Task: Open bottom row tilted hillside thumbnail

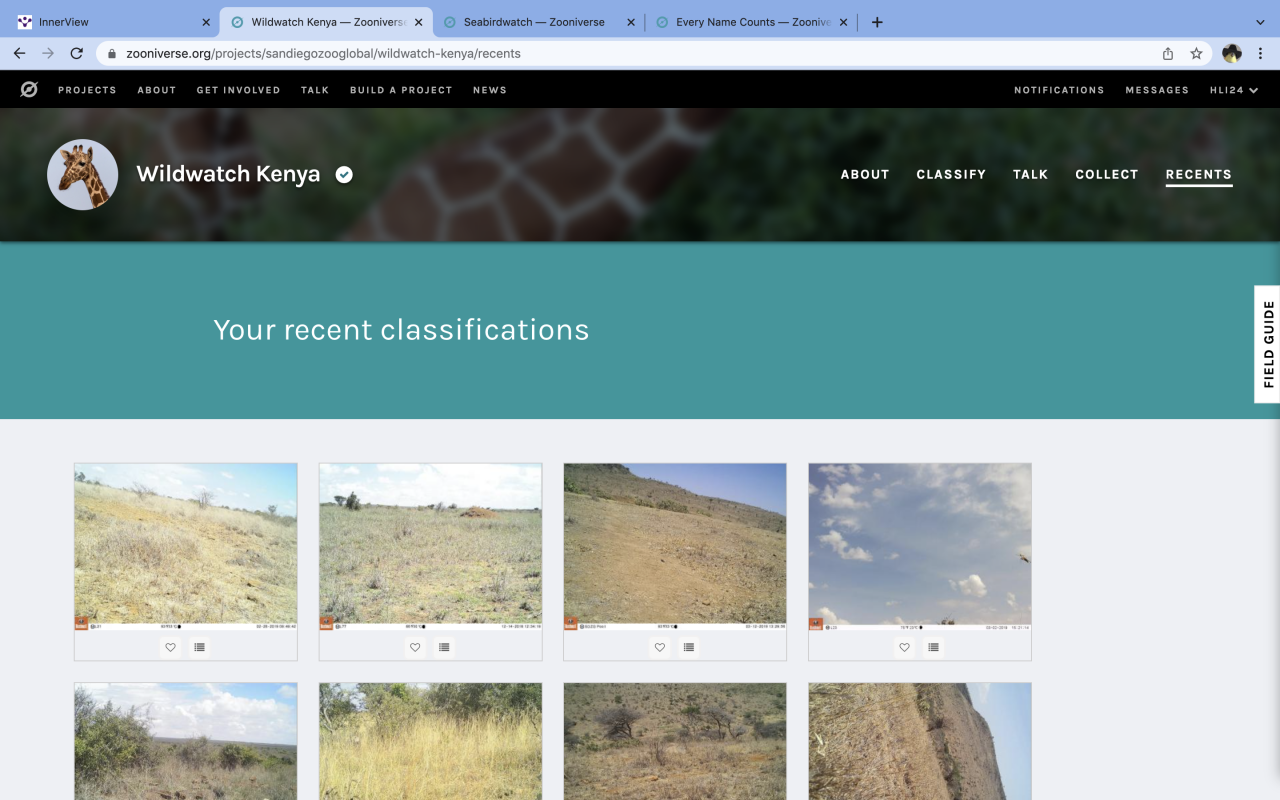Action: point(920,741)
